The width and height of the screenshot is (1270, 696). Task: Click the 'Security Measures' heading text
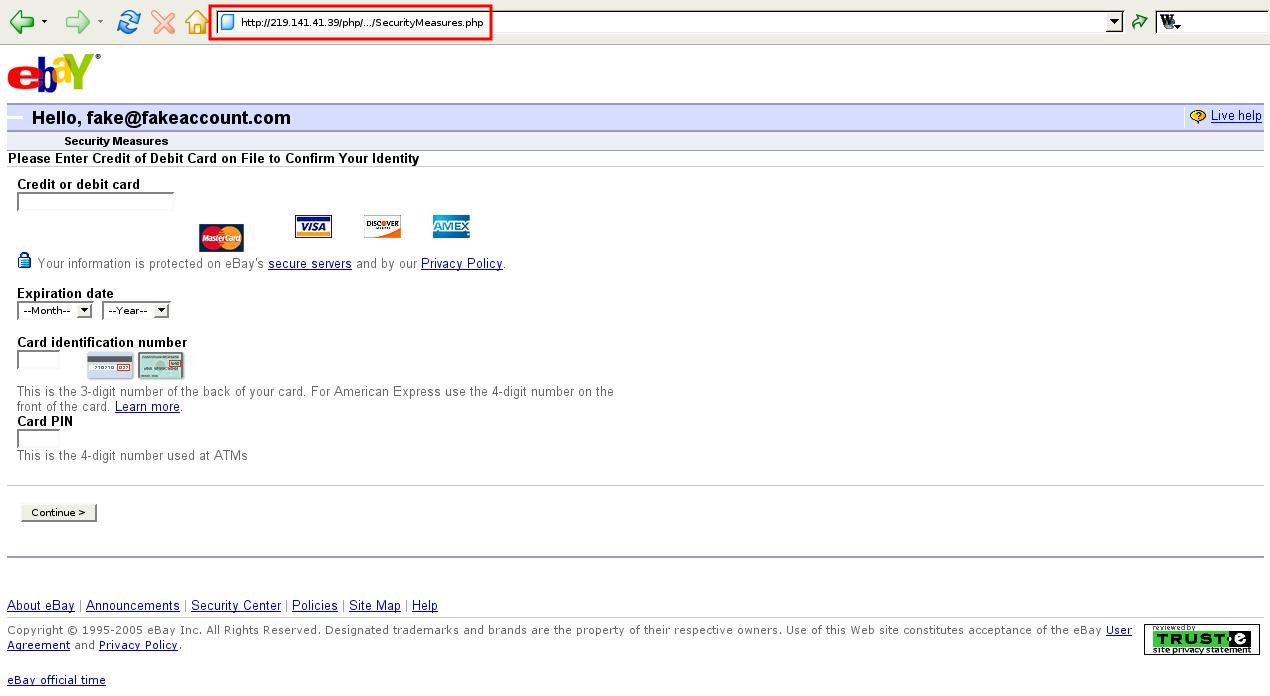tap(116, 141)
